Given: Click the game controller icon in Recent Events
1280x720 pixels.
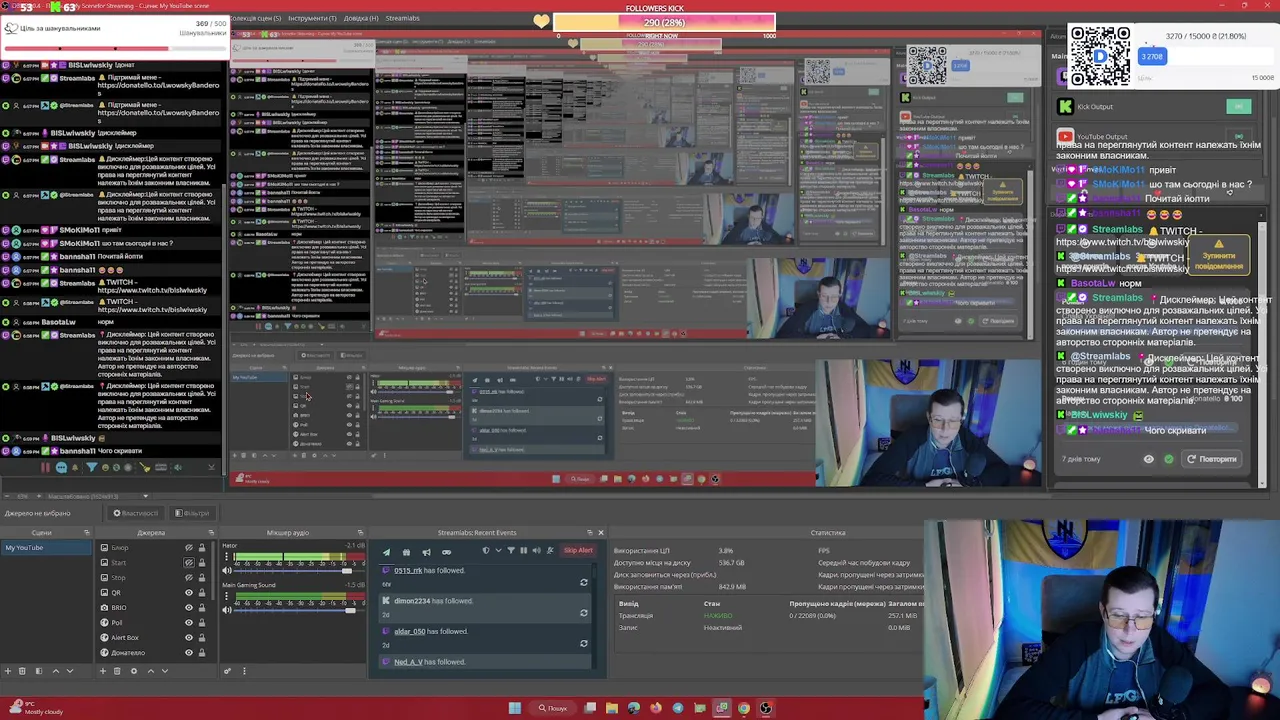Looking at the screenshot, I should coord(446,552).
